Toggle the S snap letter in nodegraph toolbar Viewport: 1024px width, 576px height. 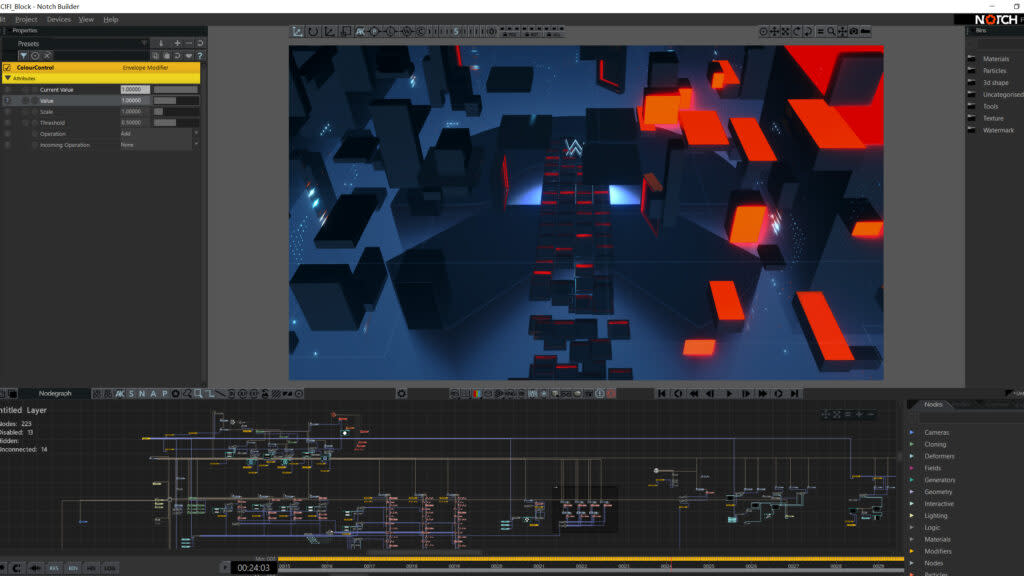(x=131, y=394)
